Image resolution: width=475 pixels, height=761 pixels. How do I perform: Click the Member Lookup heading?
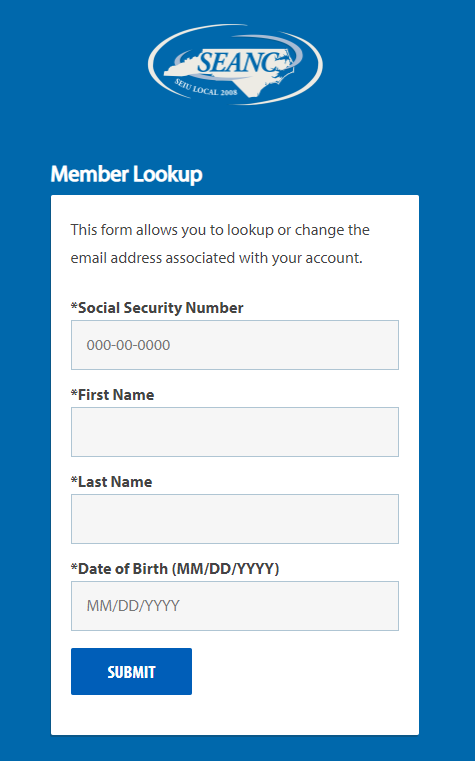click(127, 174)
